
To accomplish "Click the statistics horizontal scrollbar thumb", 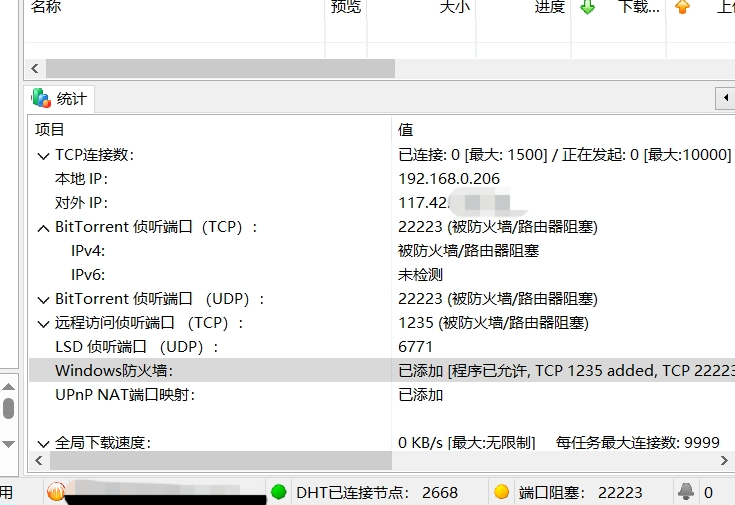I will (x=221, y=460).
